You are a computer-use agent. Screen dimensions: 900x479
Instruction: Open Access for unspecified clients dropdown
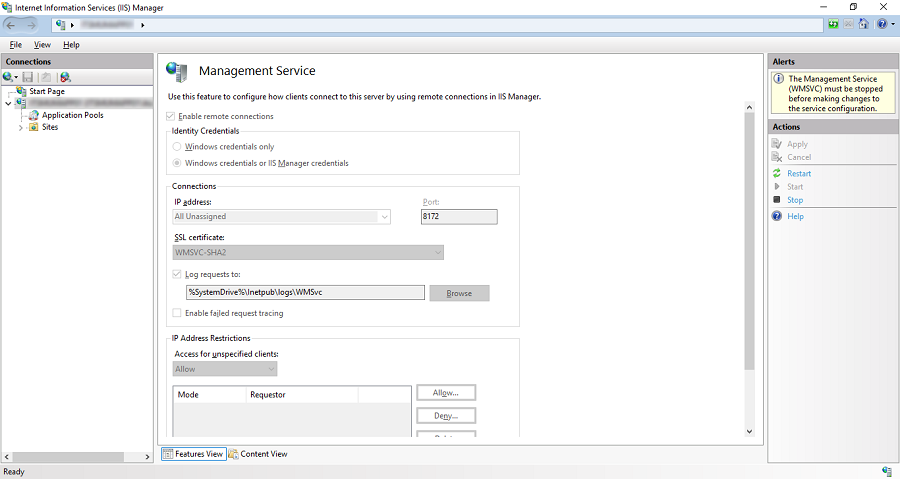[x=225, y=369]
